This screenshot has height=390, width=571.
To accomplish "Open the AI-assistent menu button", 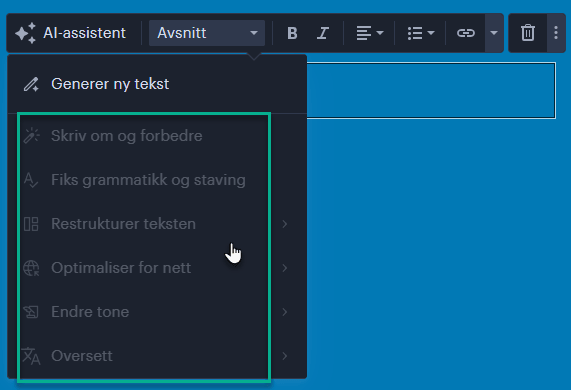I will [x=71, y=33].
